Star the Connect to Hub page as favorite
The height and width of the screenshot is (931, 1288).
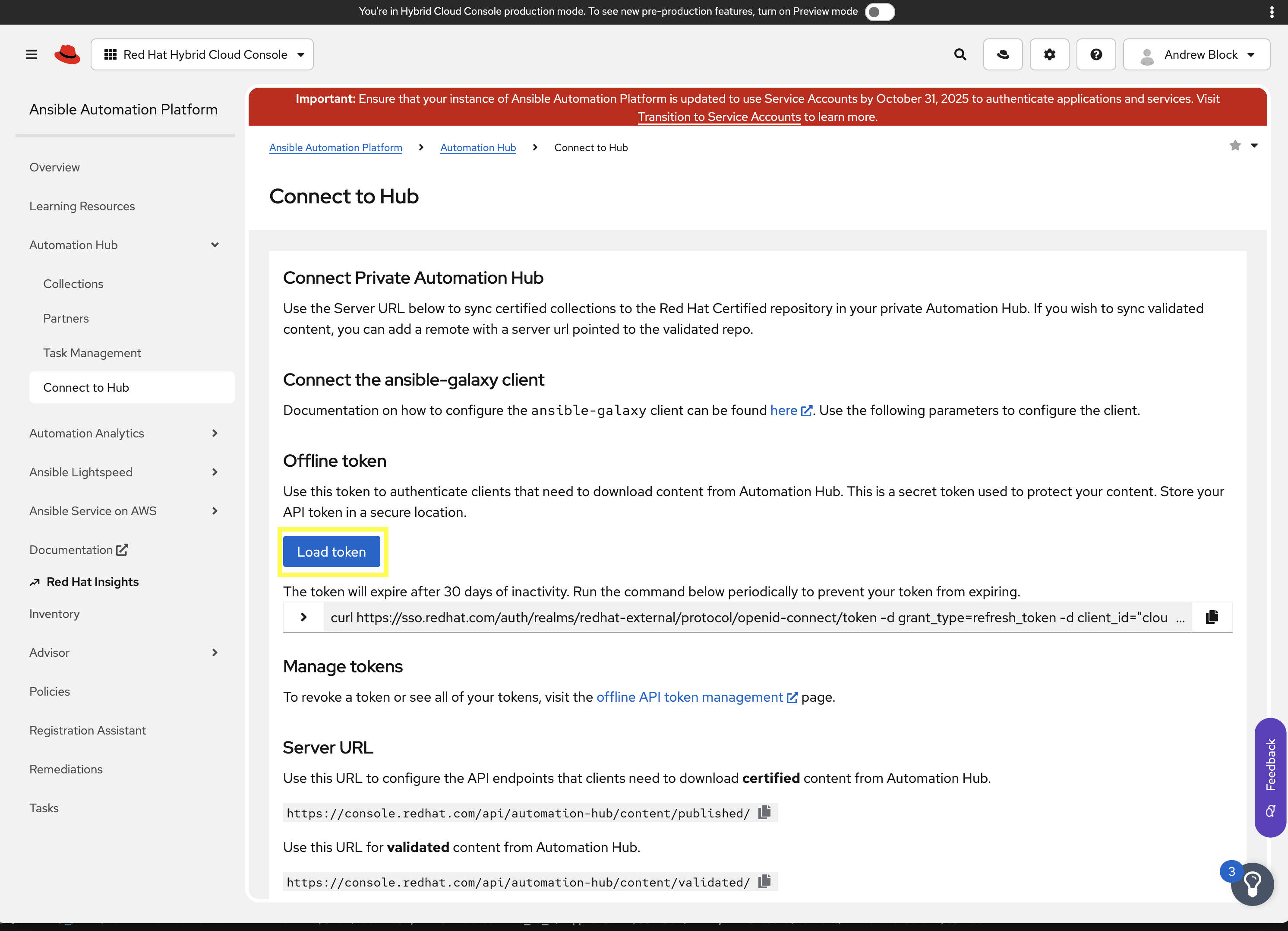(x=1235, y=146)
